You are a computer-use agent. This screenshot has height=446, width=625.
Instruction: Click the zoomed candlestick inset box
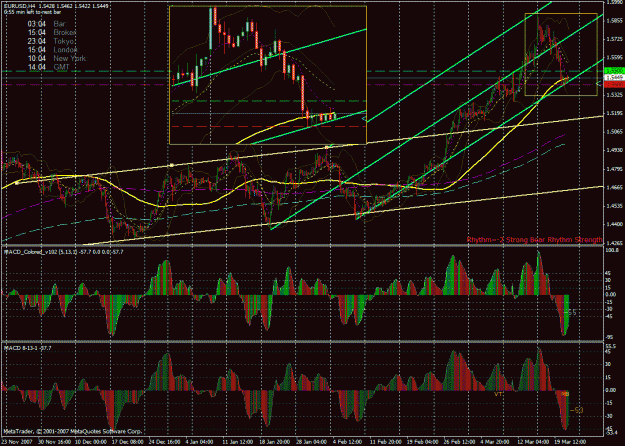coord(268,75)
